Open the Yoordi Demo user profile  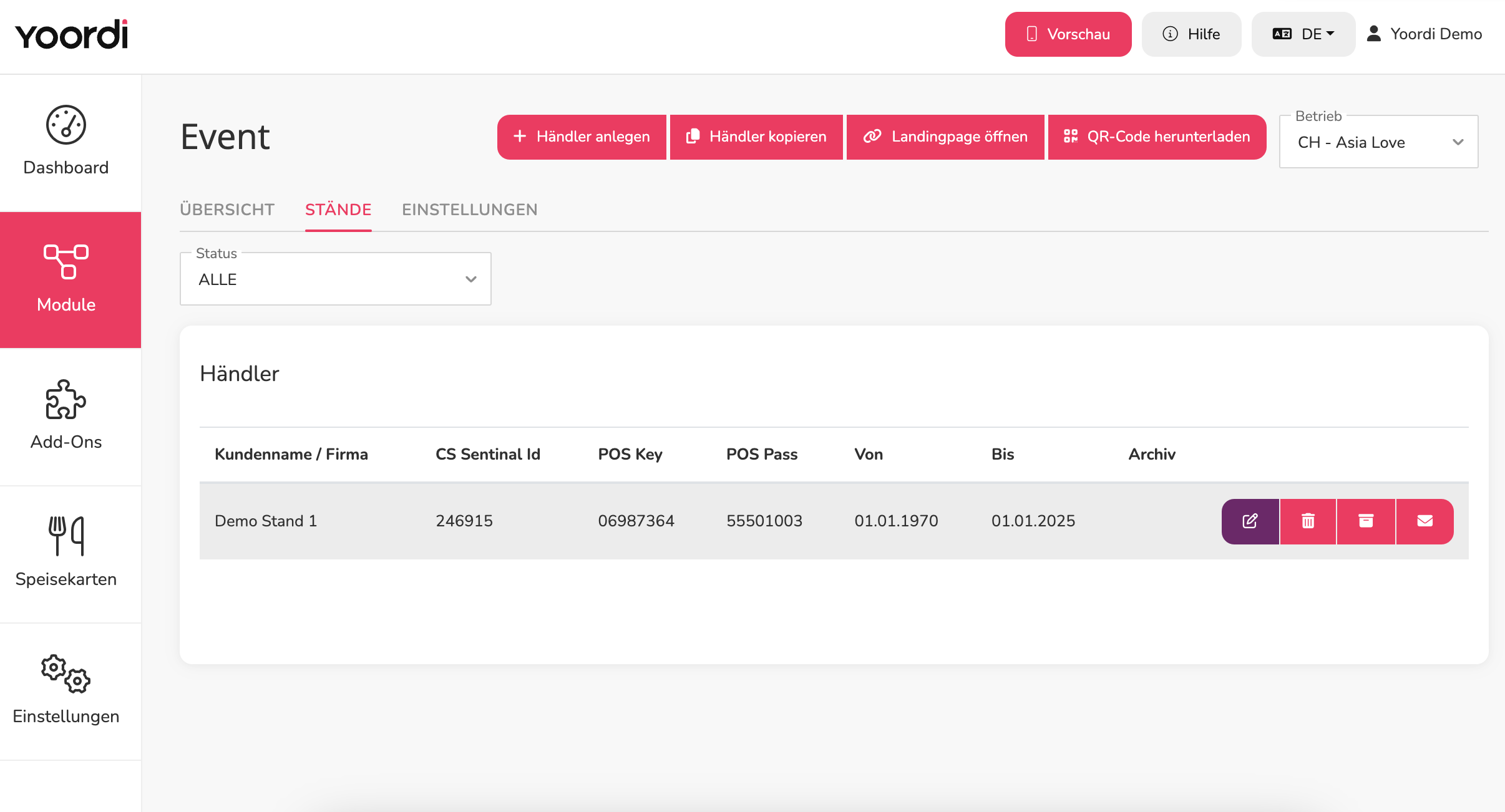point(1424,34)
